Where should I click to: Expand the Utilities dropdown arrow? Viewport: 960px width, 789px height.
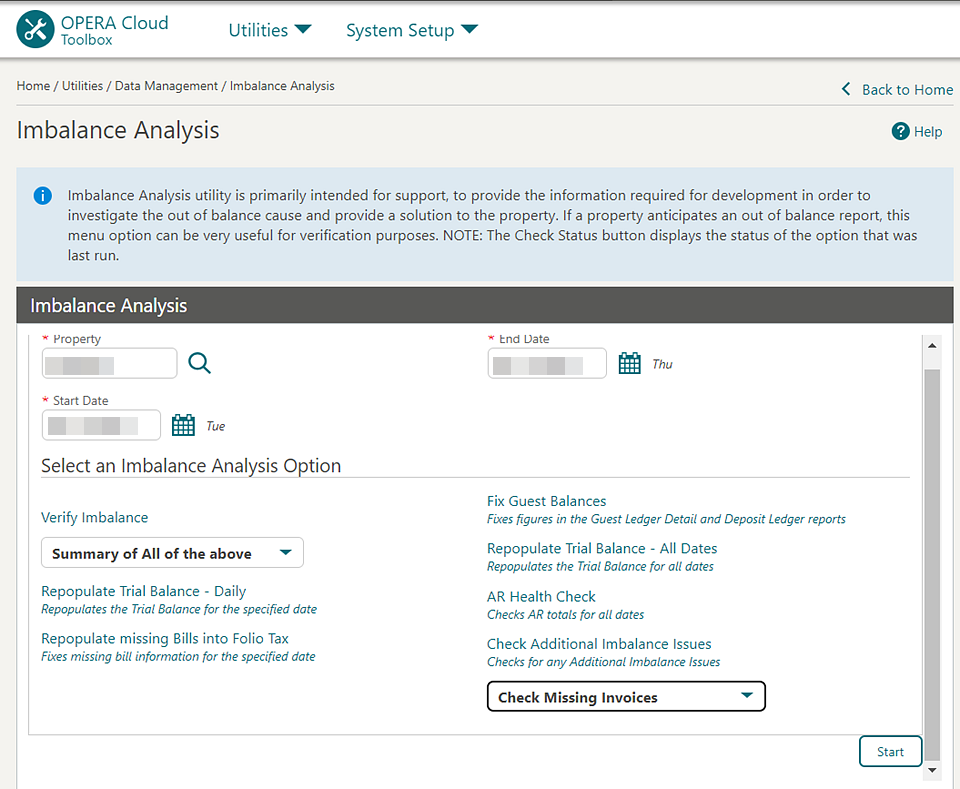tap(302, 29)
